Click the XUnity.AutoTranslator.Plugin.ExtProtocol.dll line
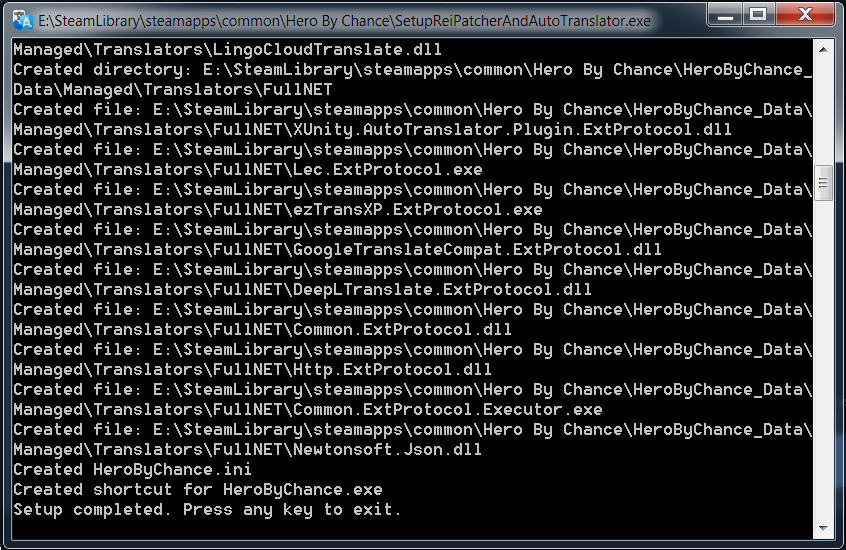The image size is (846, 550). (x=372, y=130)
